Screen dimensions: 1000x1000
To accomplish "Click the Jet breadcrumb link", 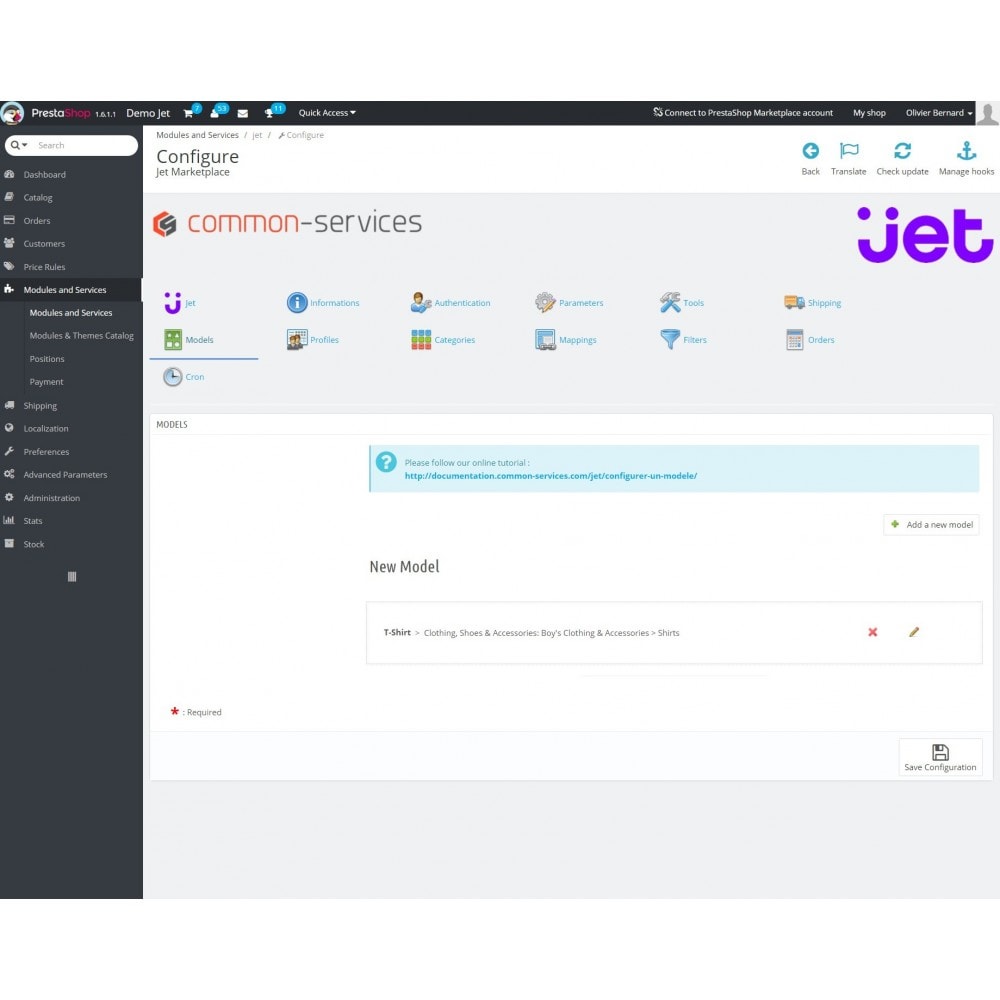I will coord(257,135).
